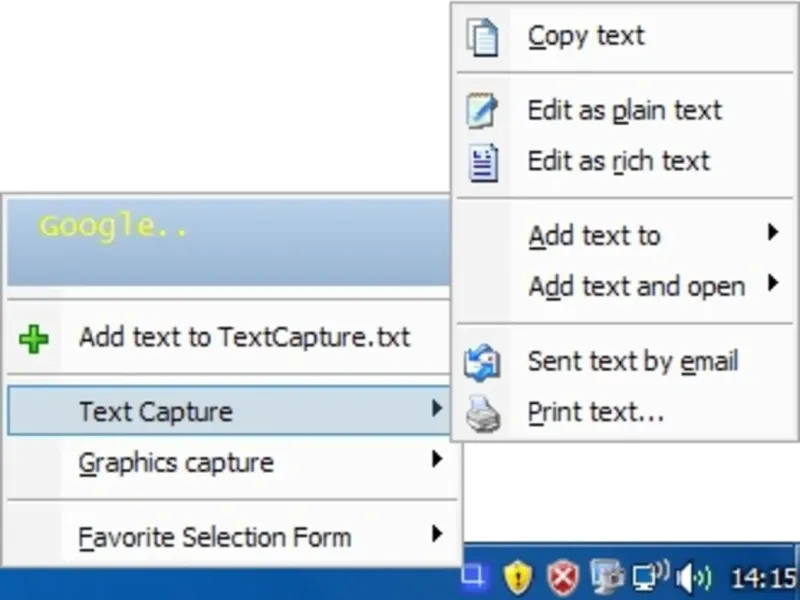Click the Sent text by email icon

point(482,362)
